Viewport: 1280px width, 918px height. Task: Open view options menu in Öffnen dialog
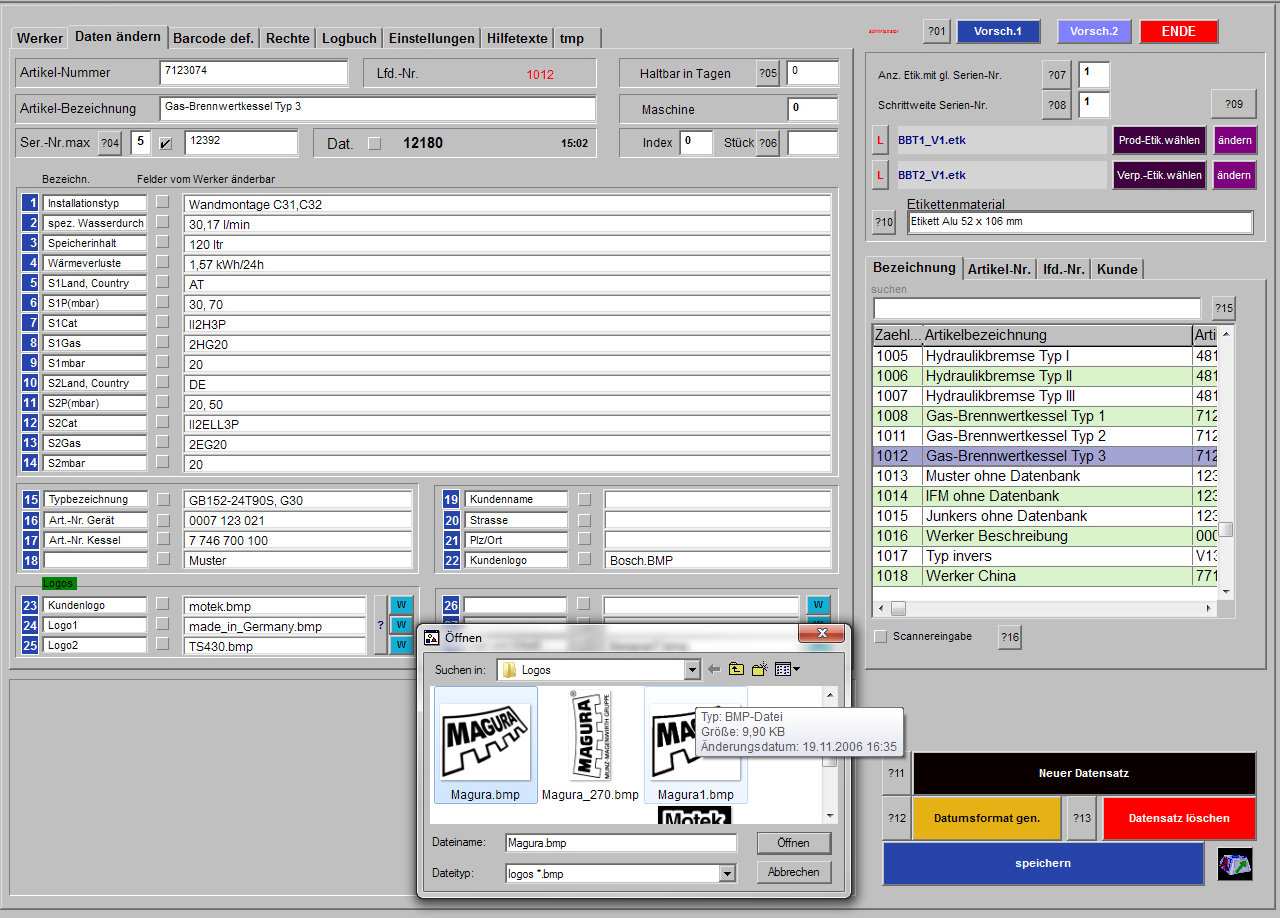coord(788,669)
